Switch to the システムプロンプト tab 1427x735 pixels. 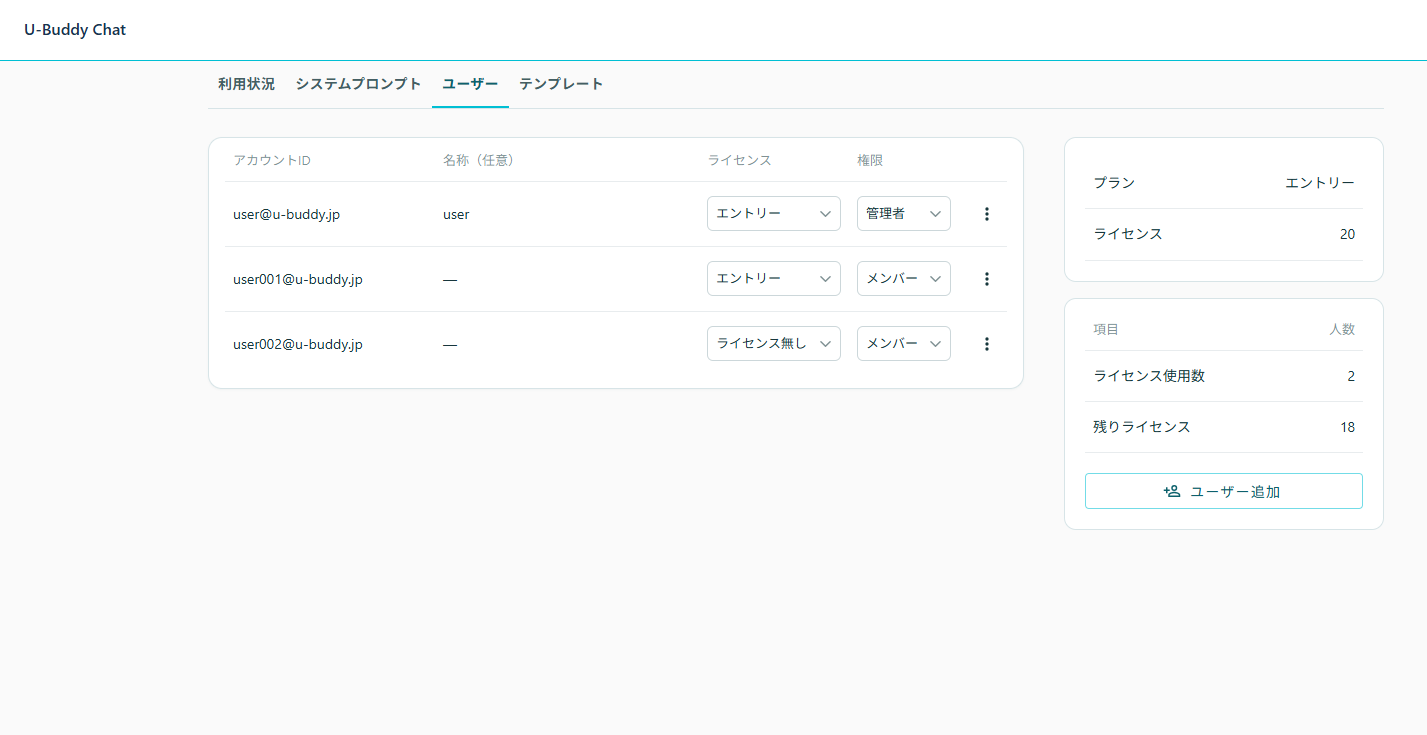point(358,84)
